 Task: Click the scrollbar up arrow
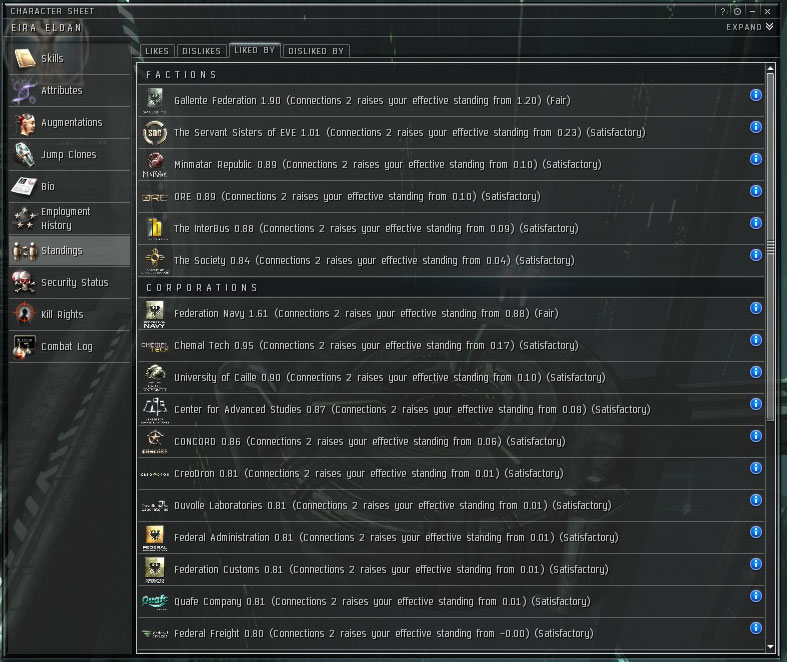770,68
